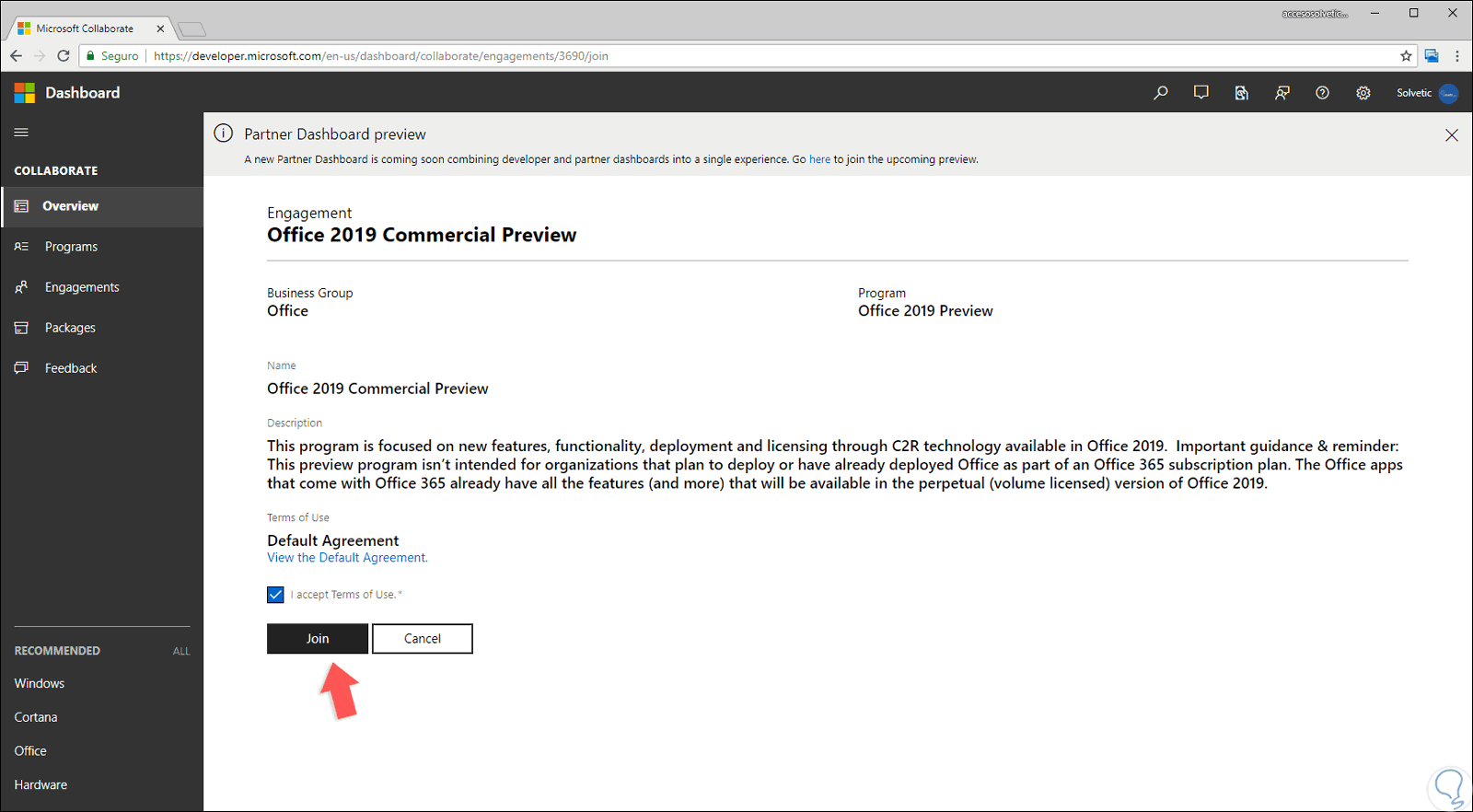
Task: Go to Engagements in the sidebar
Action: coord(101,287)
